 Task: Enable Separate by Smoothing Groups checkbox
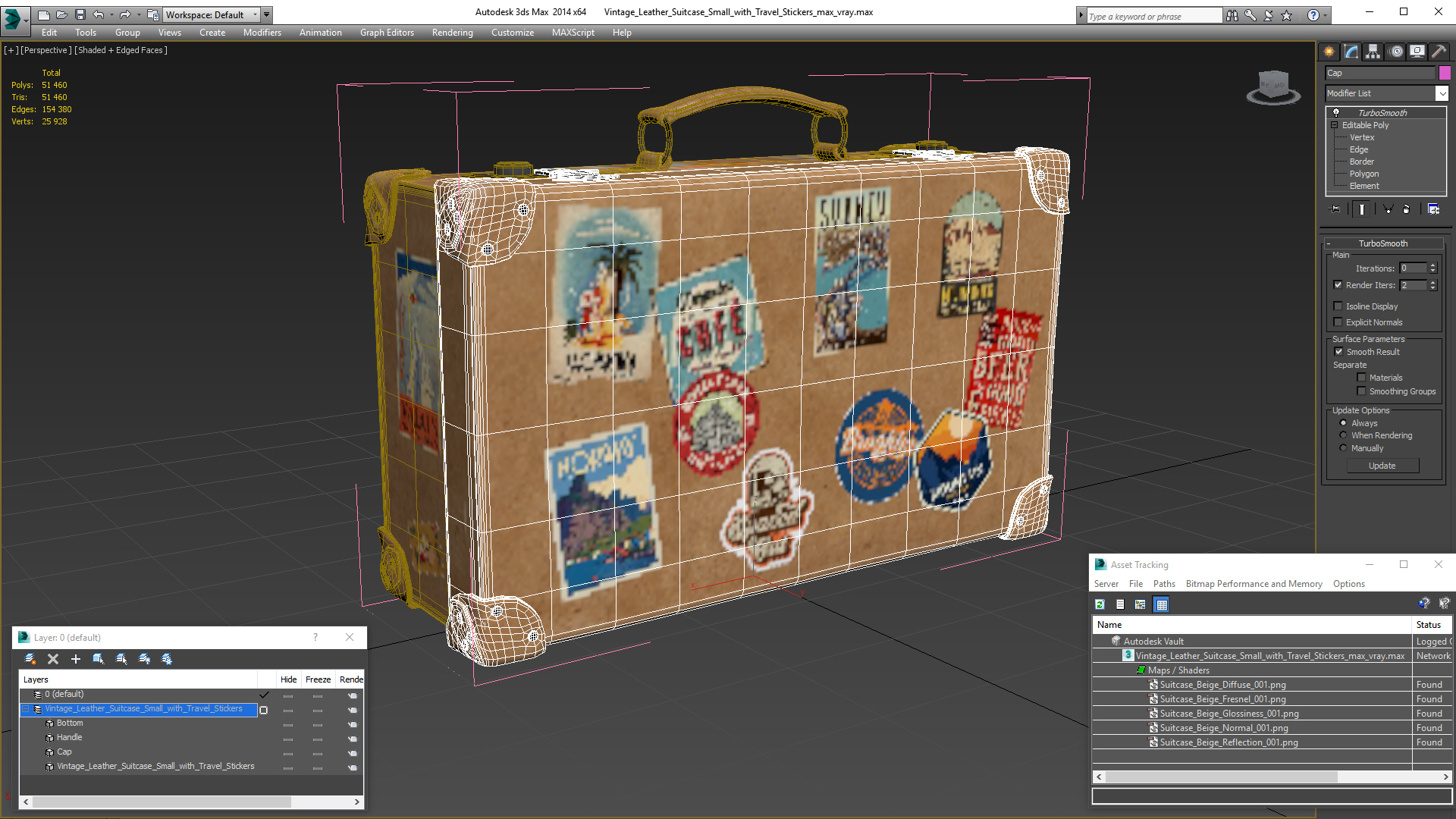click(1361, 391)
